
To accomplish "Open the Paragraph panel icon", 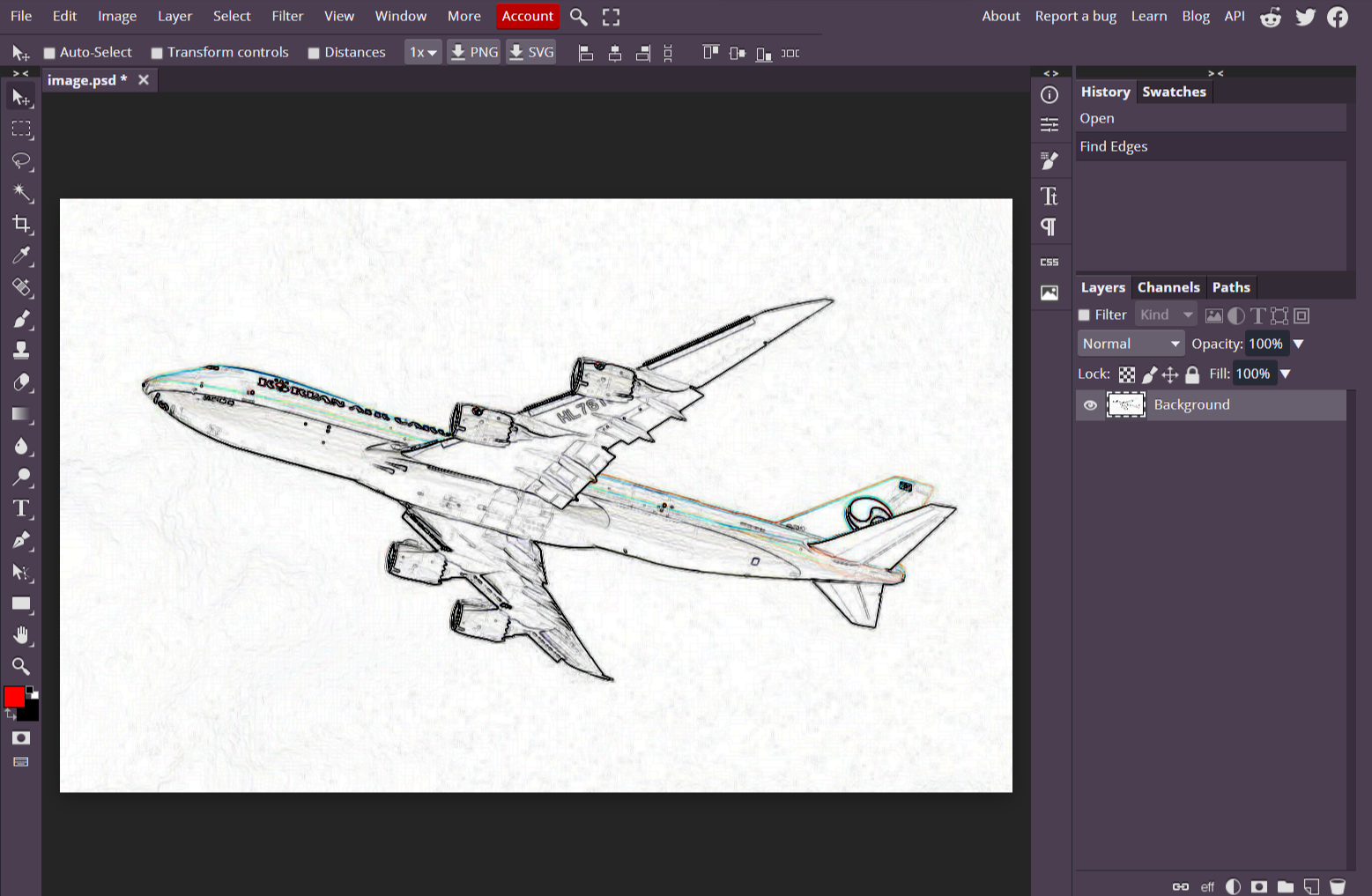I will point(1049,227).
